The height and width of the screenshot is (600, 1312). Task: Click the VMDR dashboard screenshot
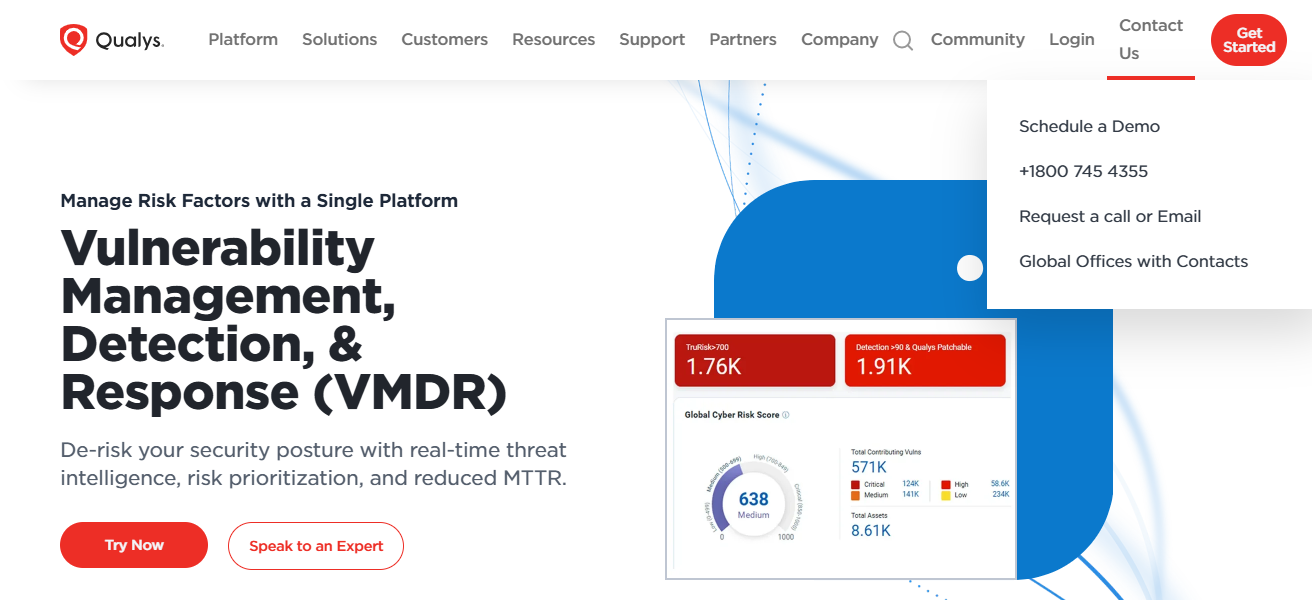(x=841, y=449)
